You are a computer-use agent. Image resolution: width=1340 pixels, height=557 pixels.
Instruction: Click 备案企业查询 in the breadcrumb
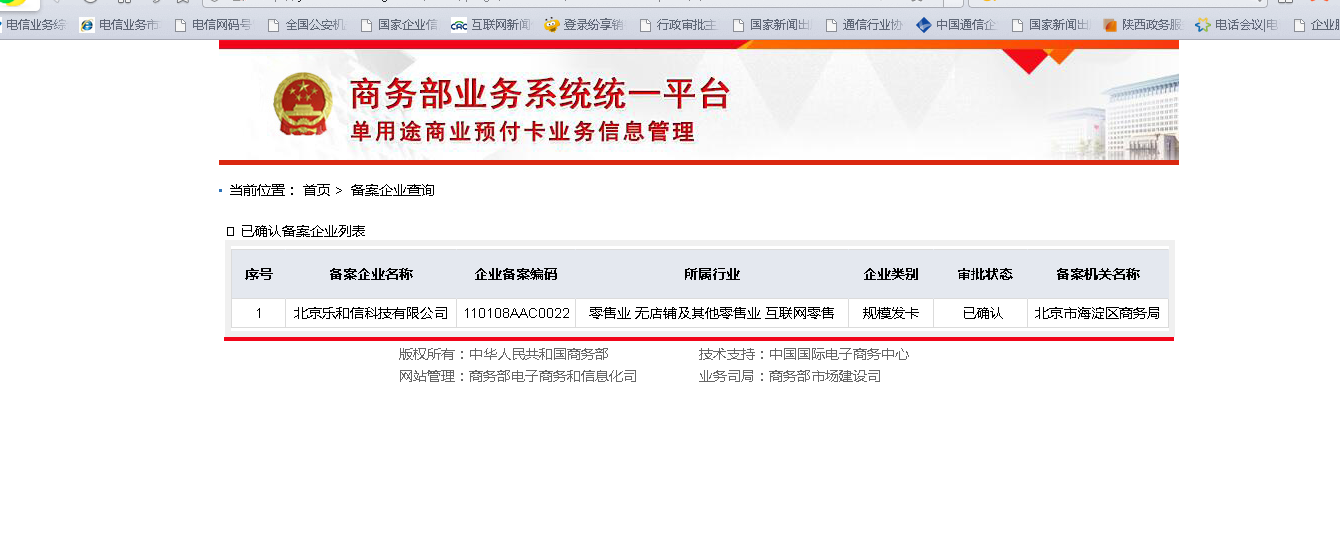pyautogui.click(x=392, y=190)
